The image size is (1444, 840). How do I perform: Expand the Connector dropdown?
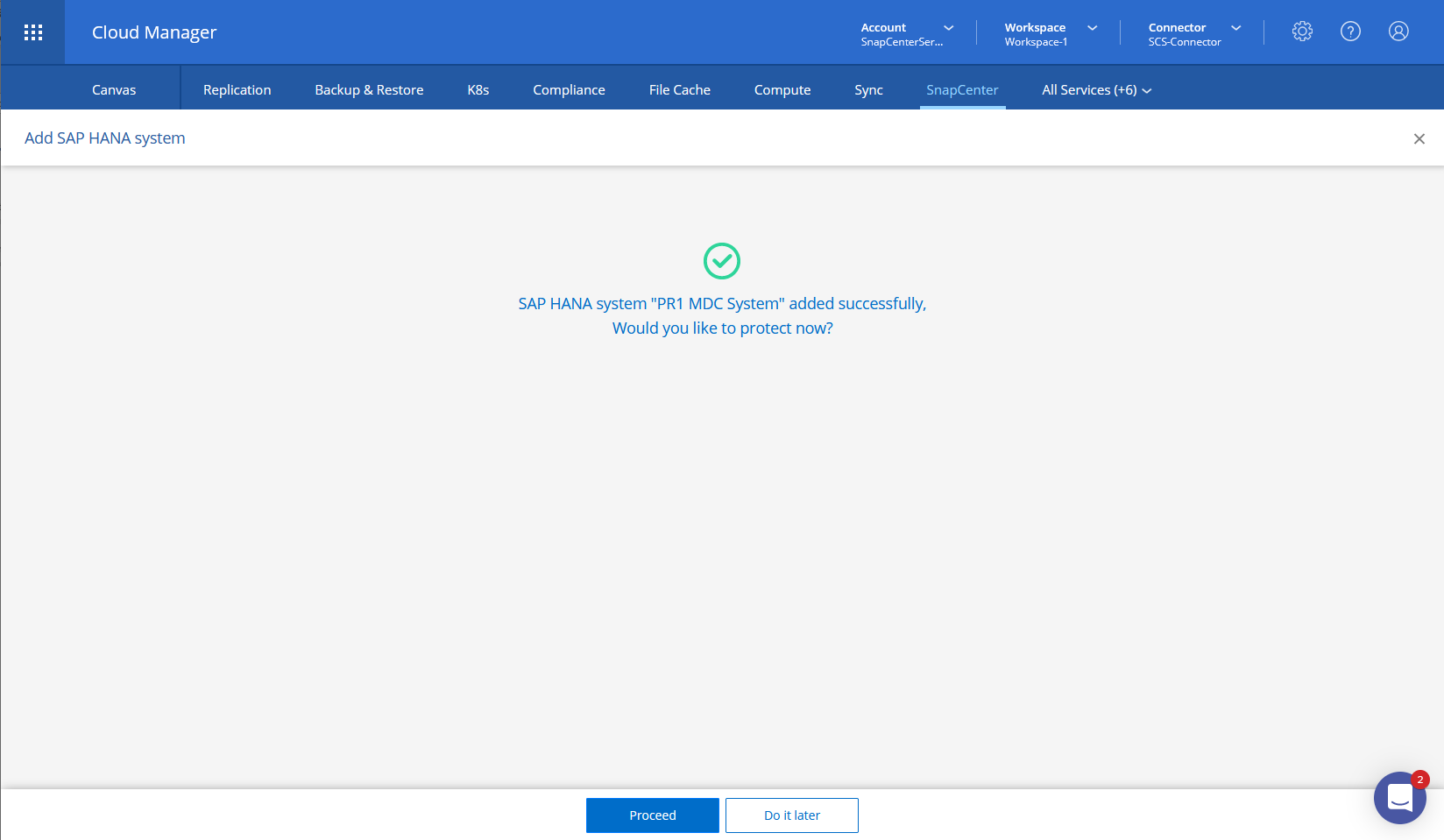pyautogui.click(x=1194, y=33)
